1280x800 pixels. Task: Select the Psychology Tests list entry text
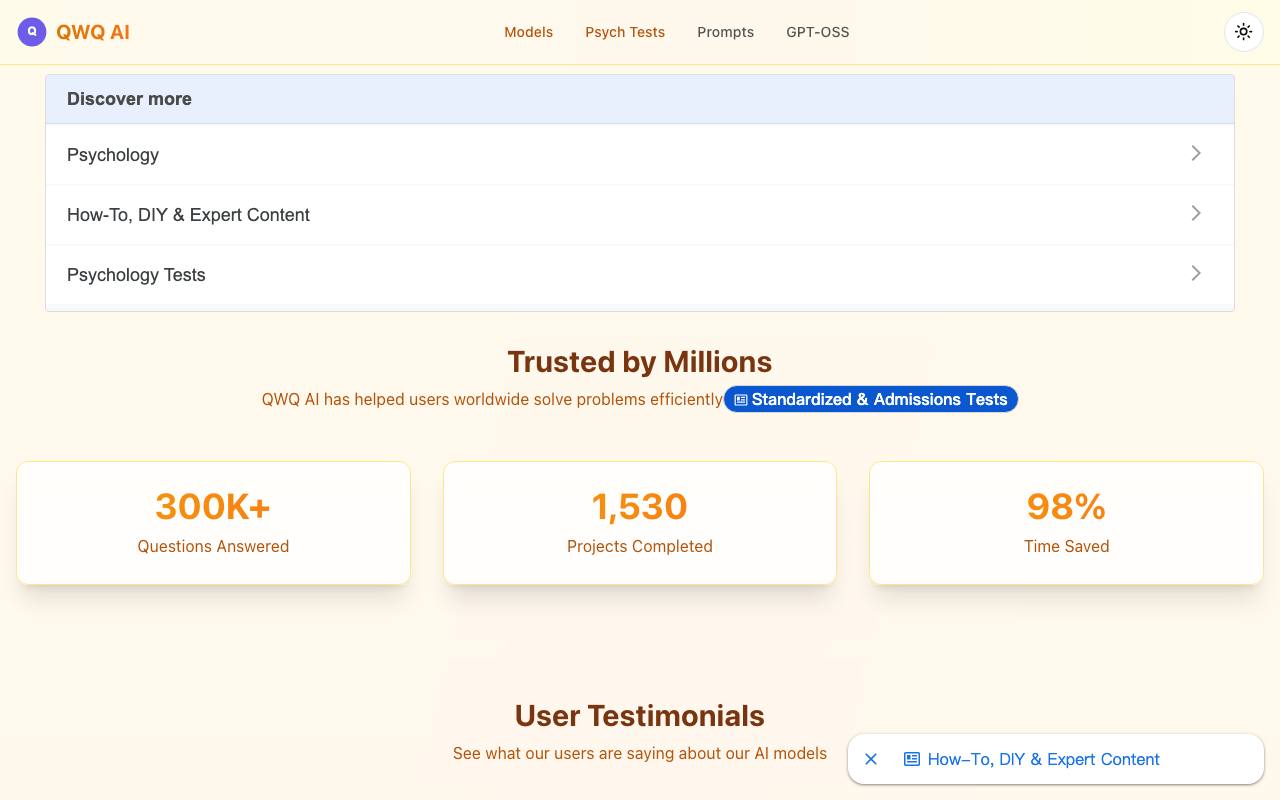[136, 275]
